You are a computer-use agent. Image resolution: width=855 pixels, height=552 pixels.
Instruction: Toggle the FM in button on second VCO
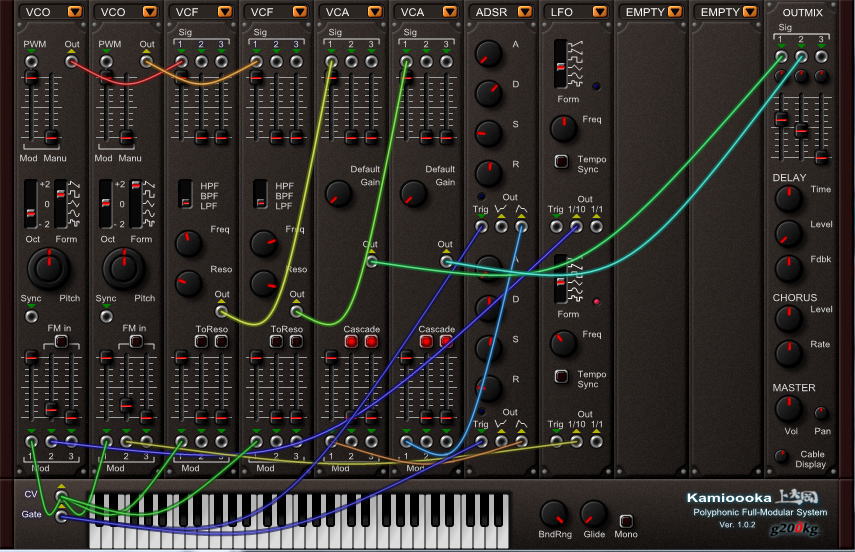136,341
